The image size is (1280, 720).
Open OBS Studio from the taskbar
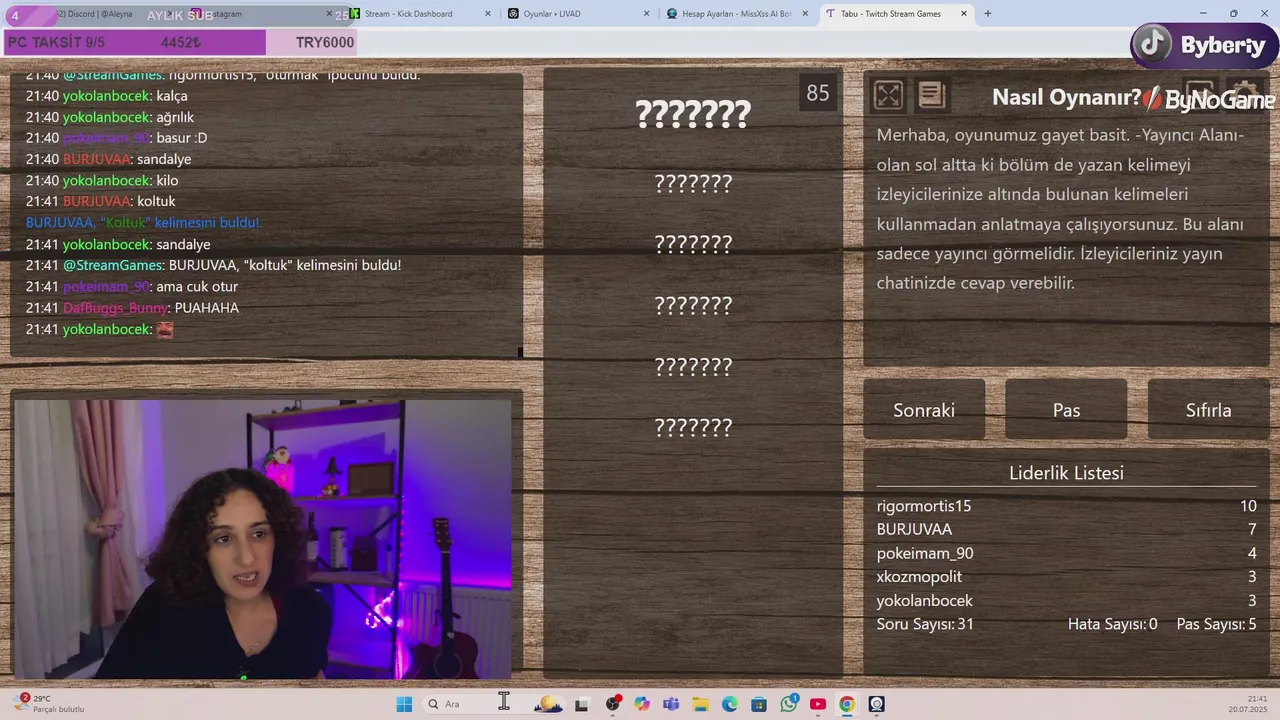click(x=612, y=704)
